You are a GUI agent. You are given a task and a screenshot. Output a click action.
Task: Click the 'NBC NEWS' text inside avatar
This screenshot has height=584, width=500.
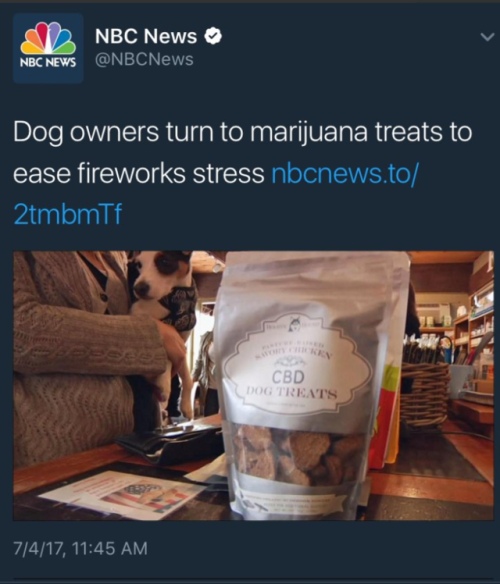click(48, 62)
